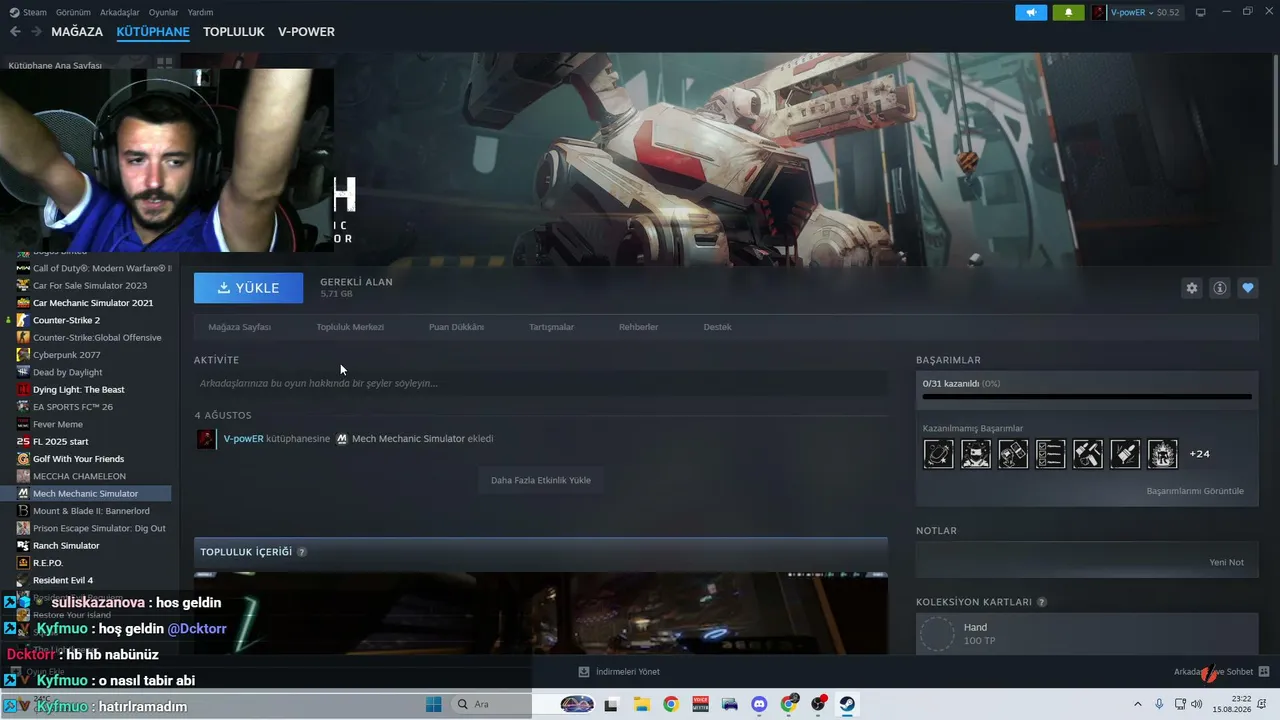Open the Hand collectible card
Screen dimensions: 1280x720
[x=1087, y=634]
